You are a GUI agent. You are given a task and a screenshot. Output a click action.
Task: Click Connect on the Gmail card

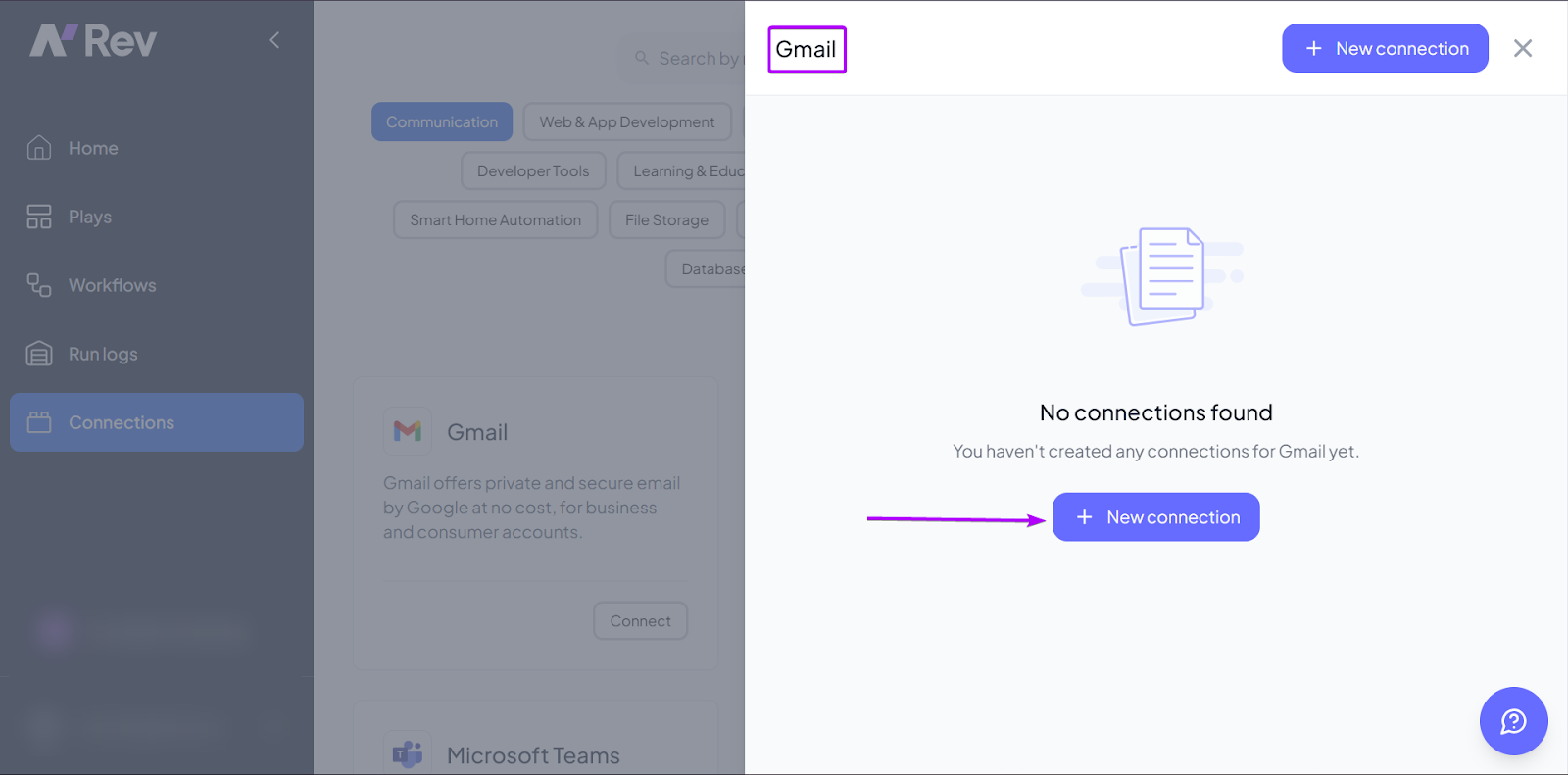(641, 620)
